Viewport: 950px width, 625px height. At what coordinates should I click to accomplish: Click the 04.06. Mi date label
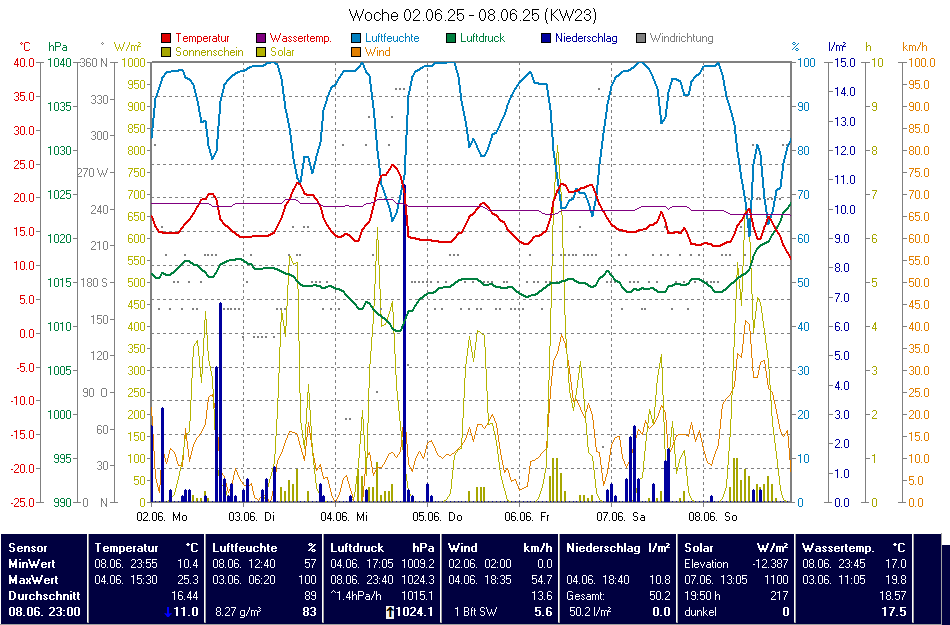tap(344, 517)
